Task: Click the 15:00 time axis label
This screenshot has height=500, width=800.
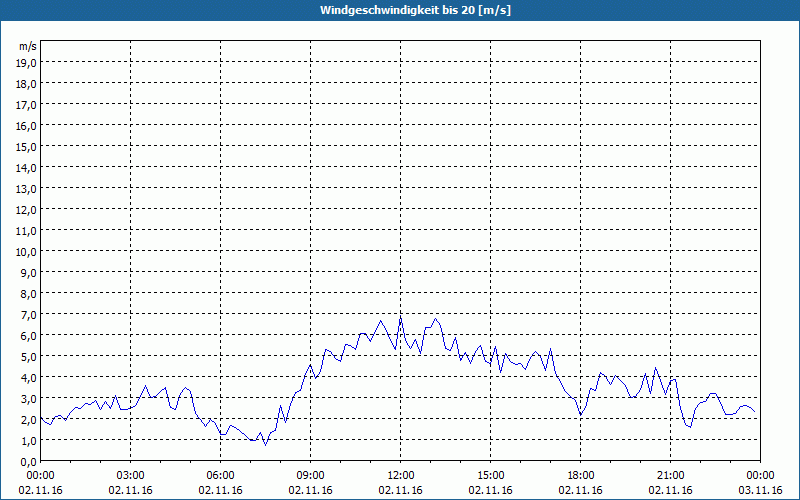Action: click(x=490, y=476)
